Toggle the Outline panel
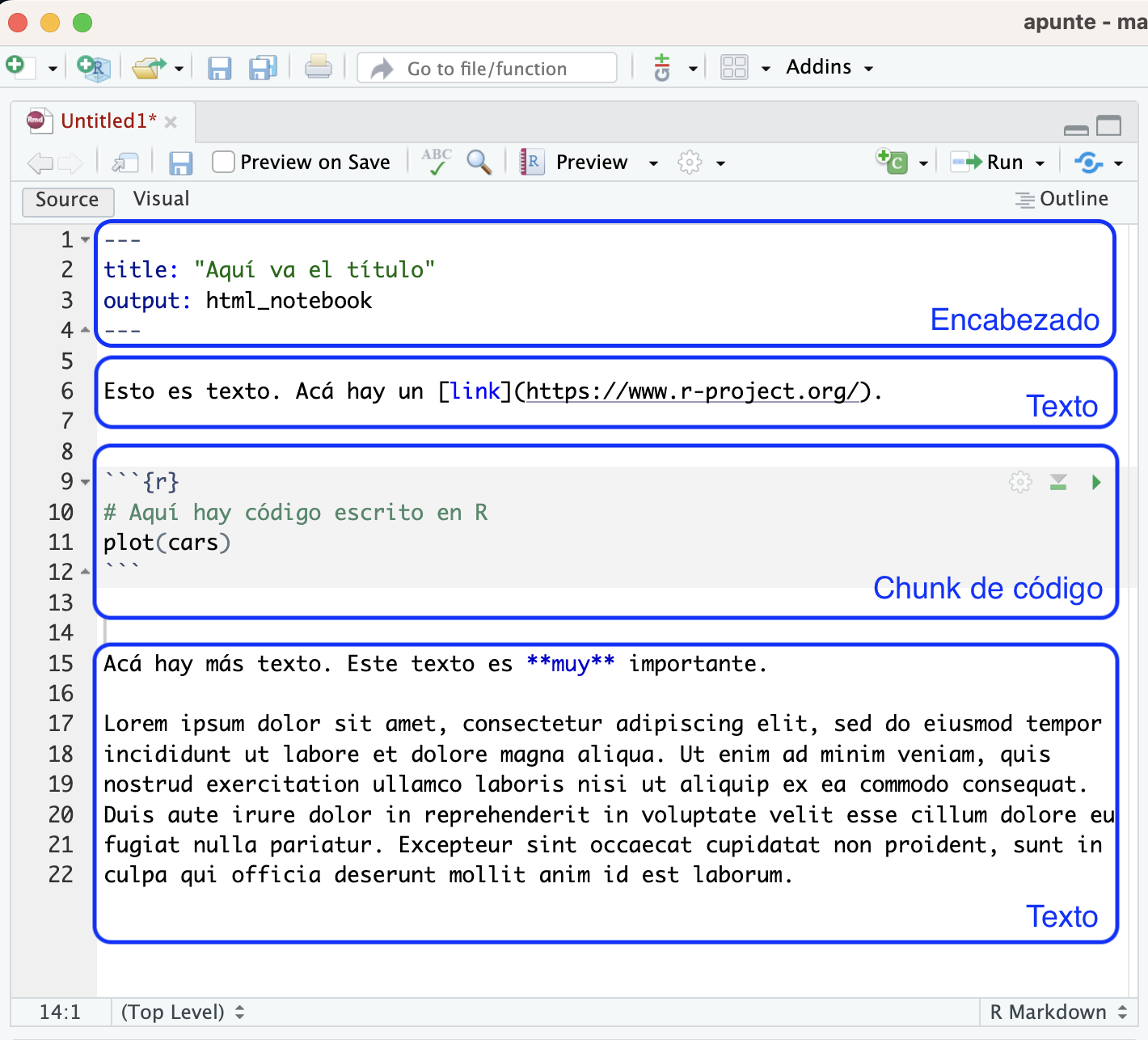Screen dimensions: 1148x1040 point(1062,199)
